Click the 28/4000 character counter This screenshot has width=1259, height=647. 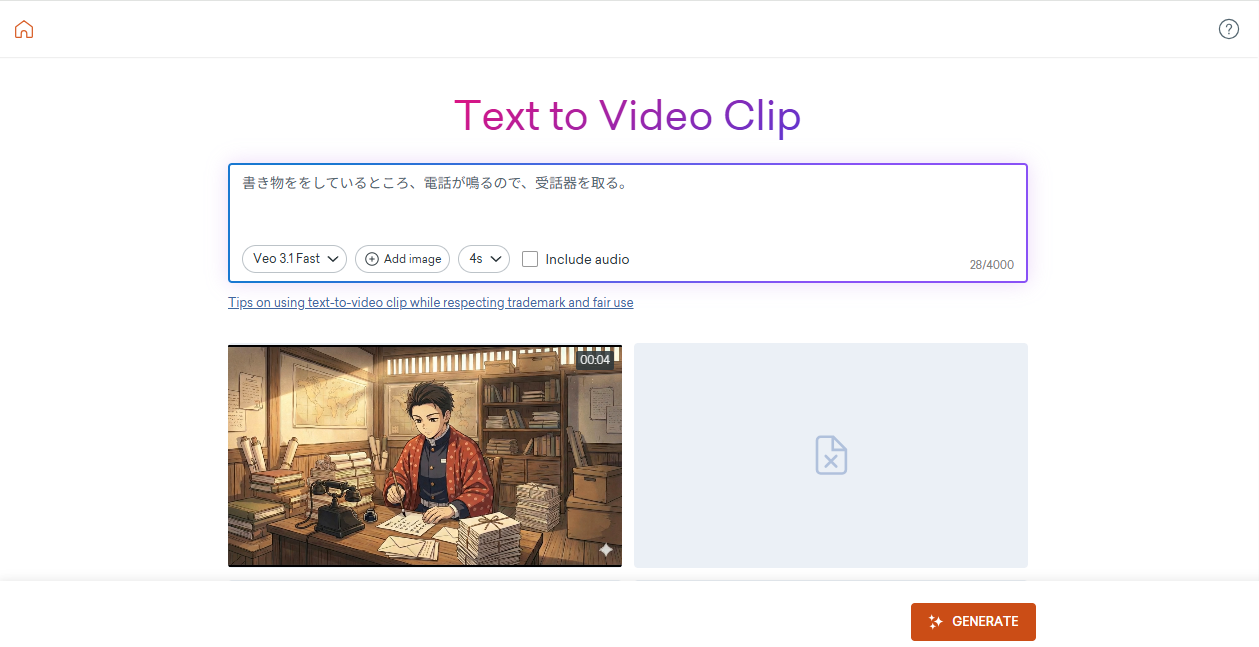(x=992, y=264)
